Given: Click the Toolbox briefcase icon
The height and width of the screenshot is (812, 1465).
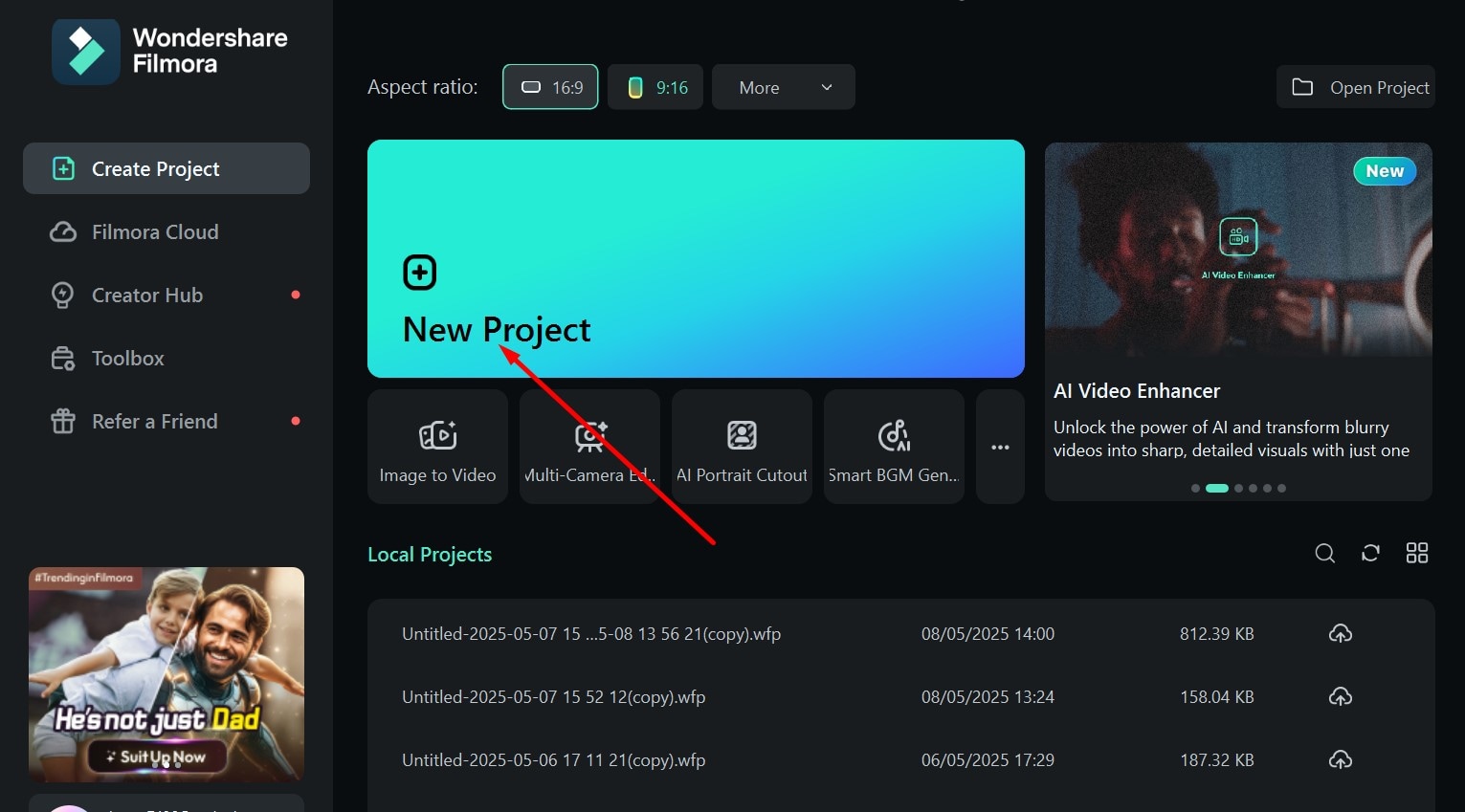Looking at the screenshot, I should point(63,358).
